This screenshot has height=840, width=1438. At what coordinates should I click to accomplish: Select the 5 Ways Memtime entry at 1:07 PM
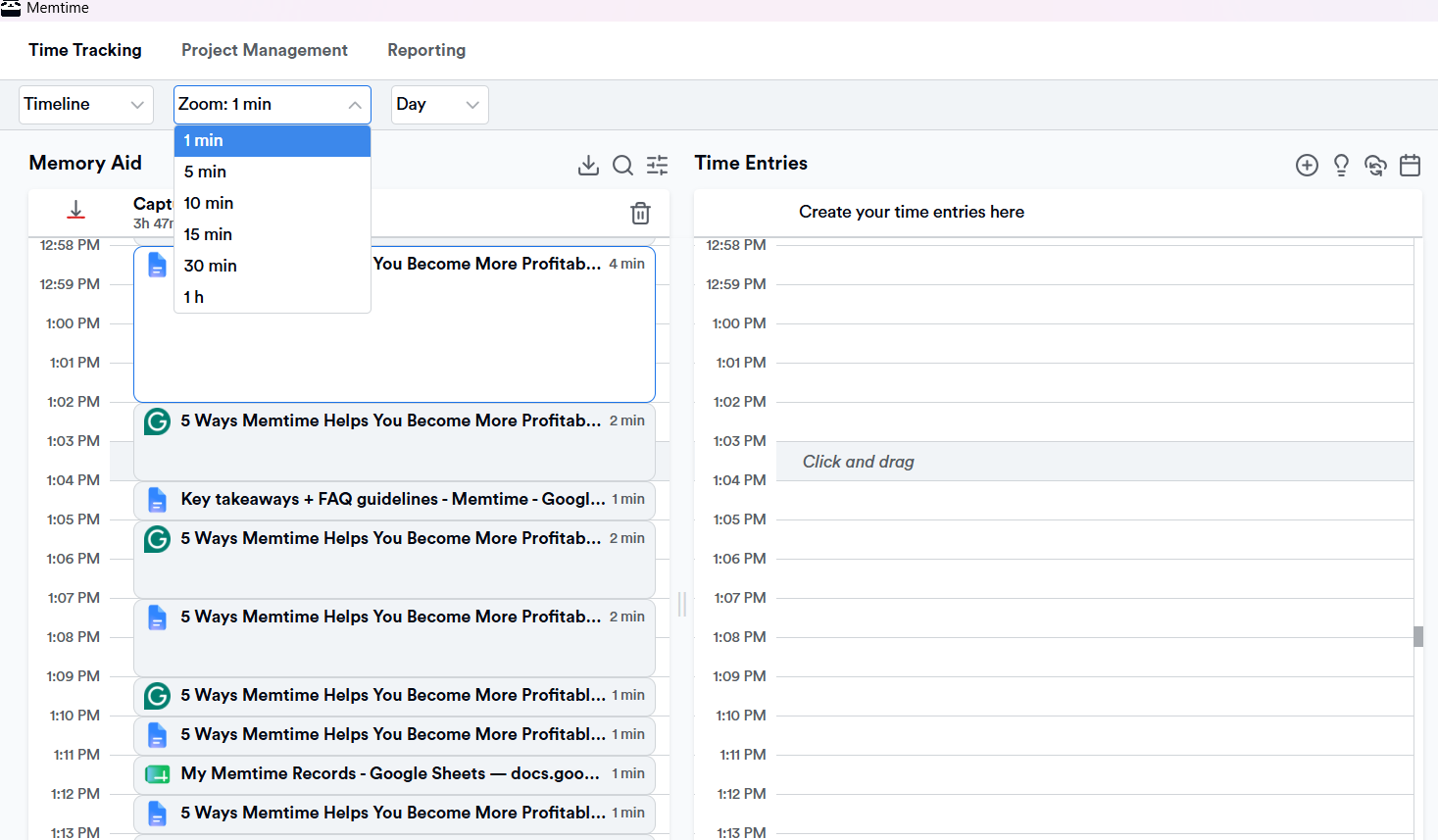pyautogui.click(x=394, y=638)
